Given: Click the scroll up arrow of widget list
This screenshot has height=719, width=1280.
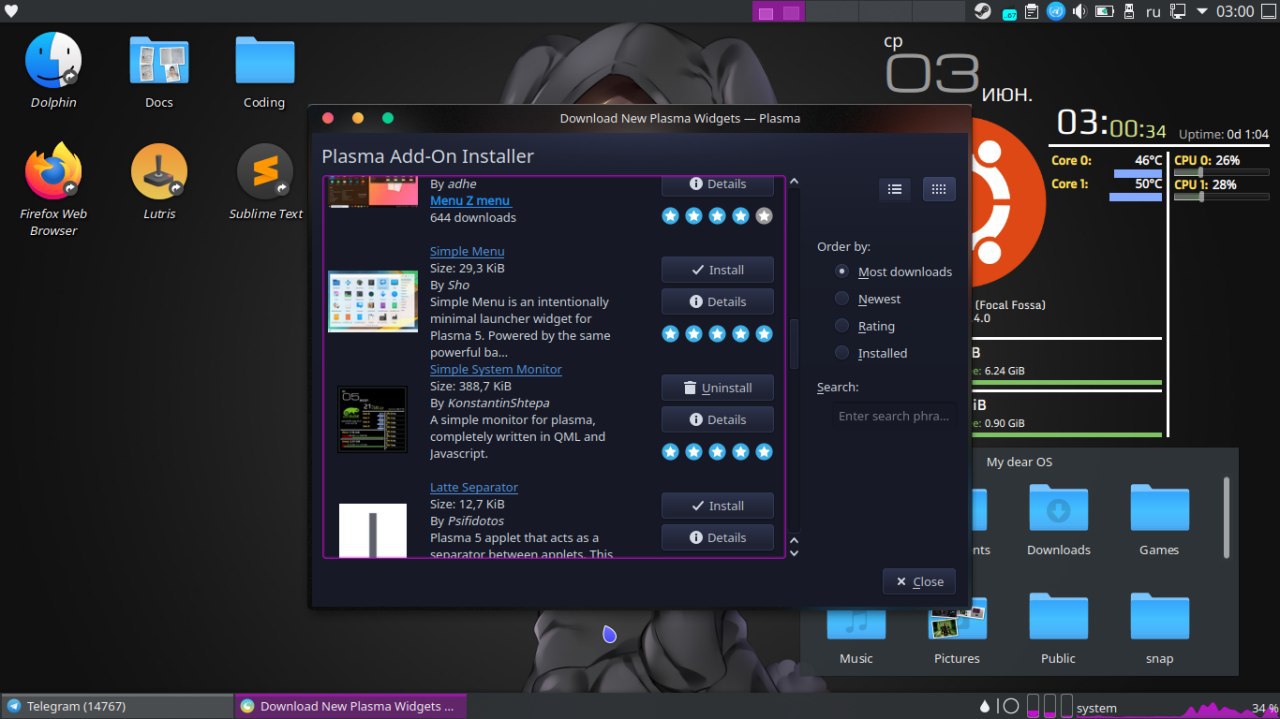Looking at the screenshot, I should click(x=794, y=182).
